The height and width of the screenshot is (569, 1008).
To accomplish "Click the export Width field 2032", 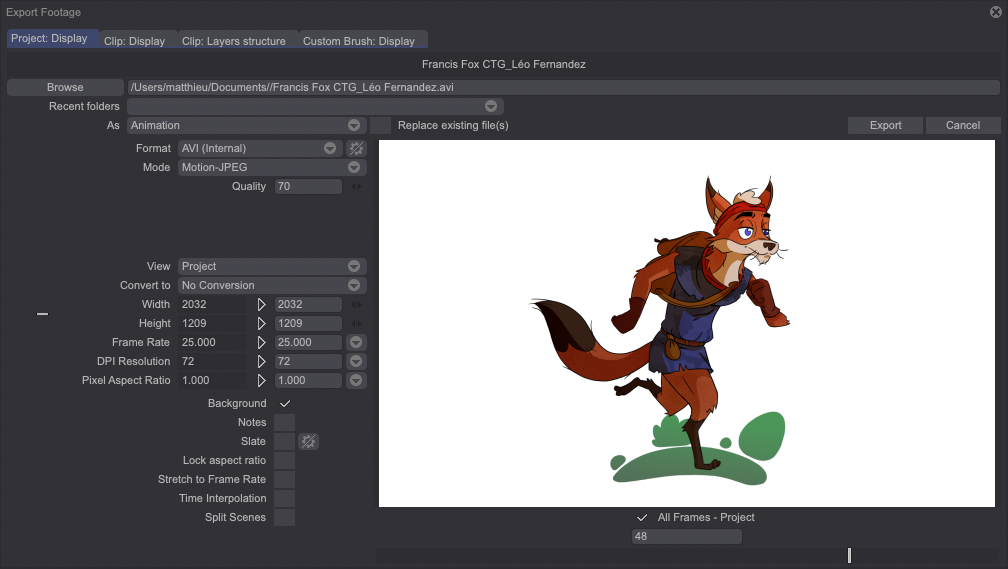I will pyautogui.click(x=308, y=304).
